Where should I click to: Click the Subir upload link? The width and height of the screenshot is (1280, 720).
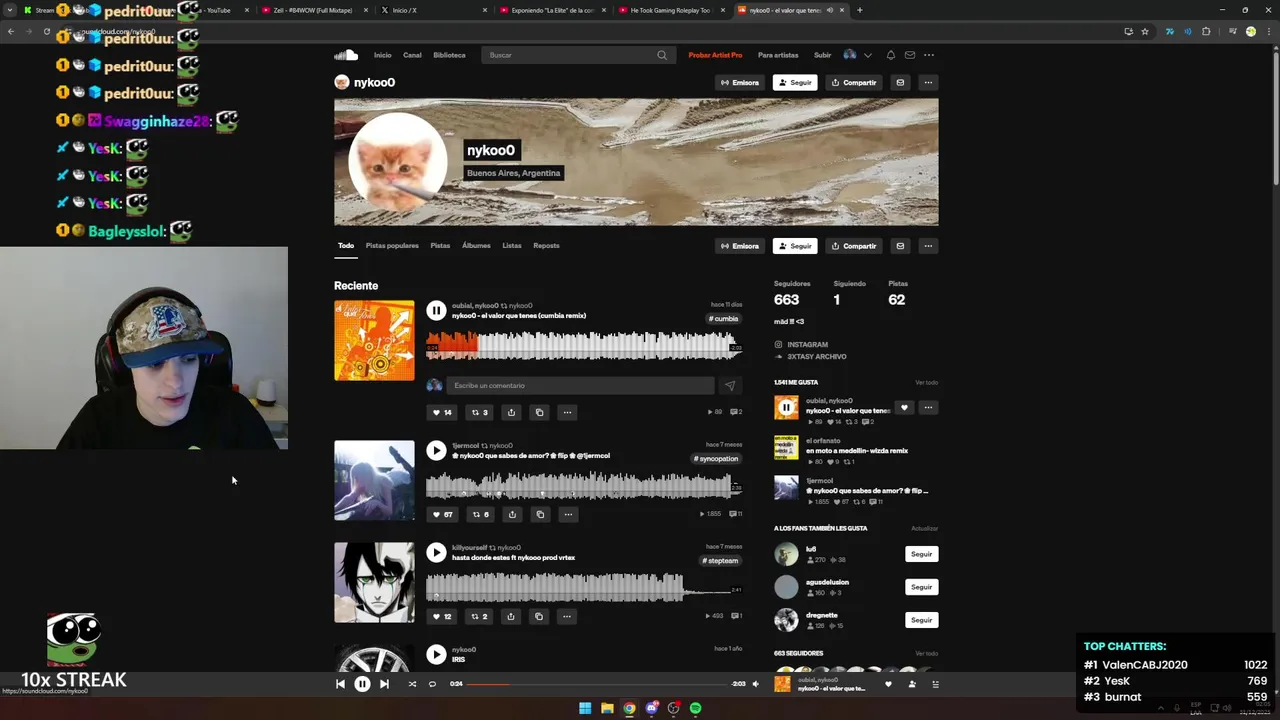click(822, 55)
